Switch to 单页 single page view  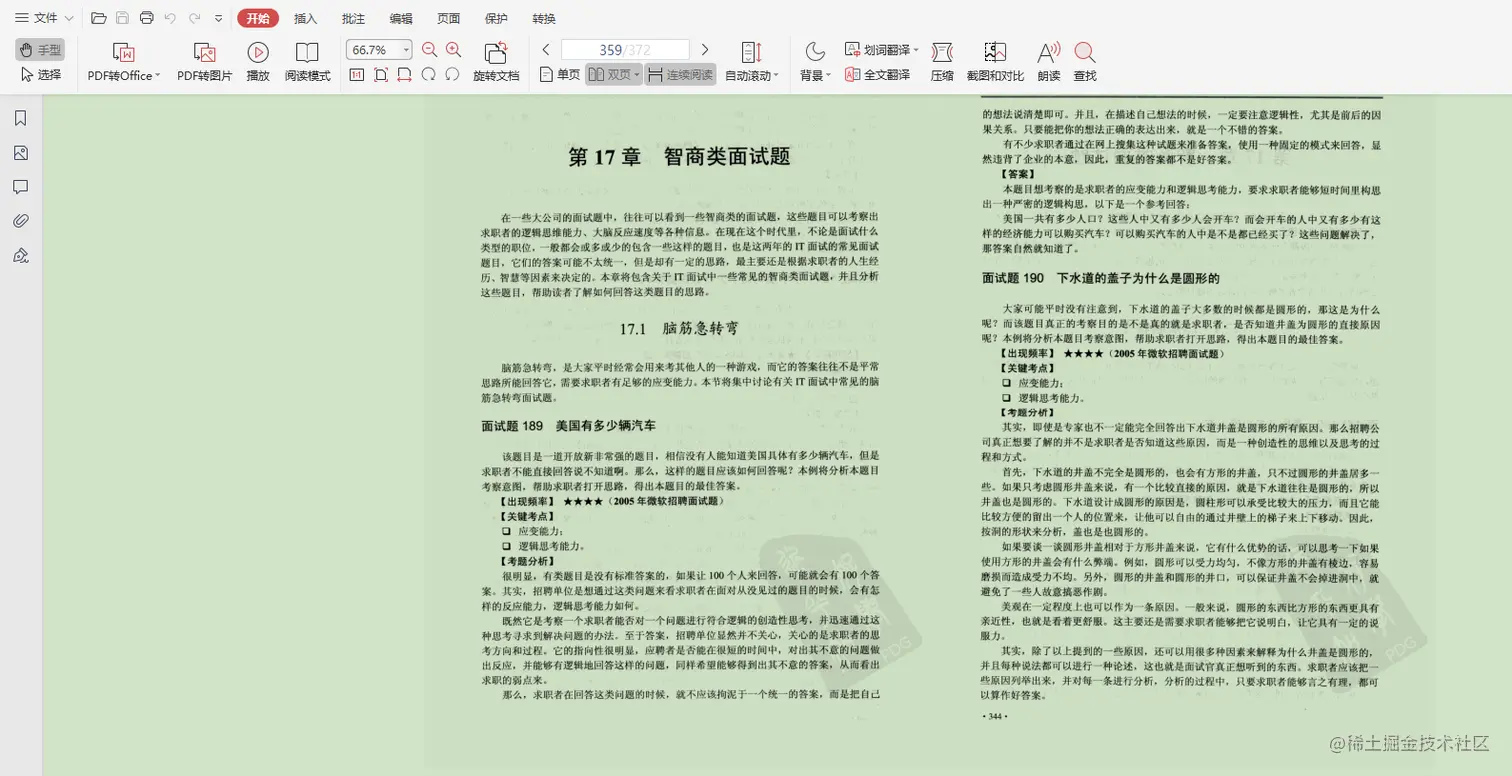(562, 74)
